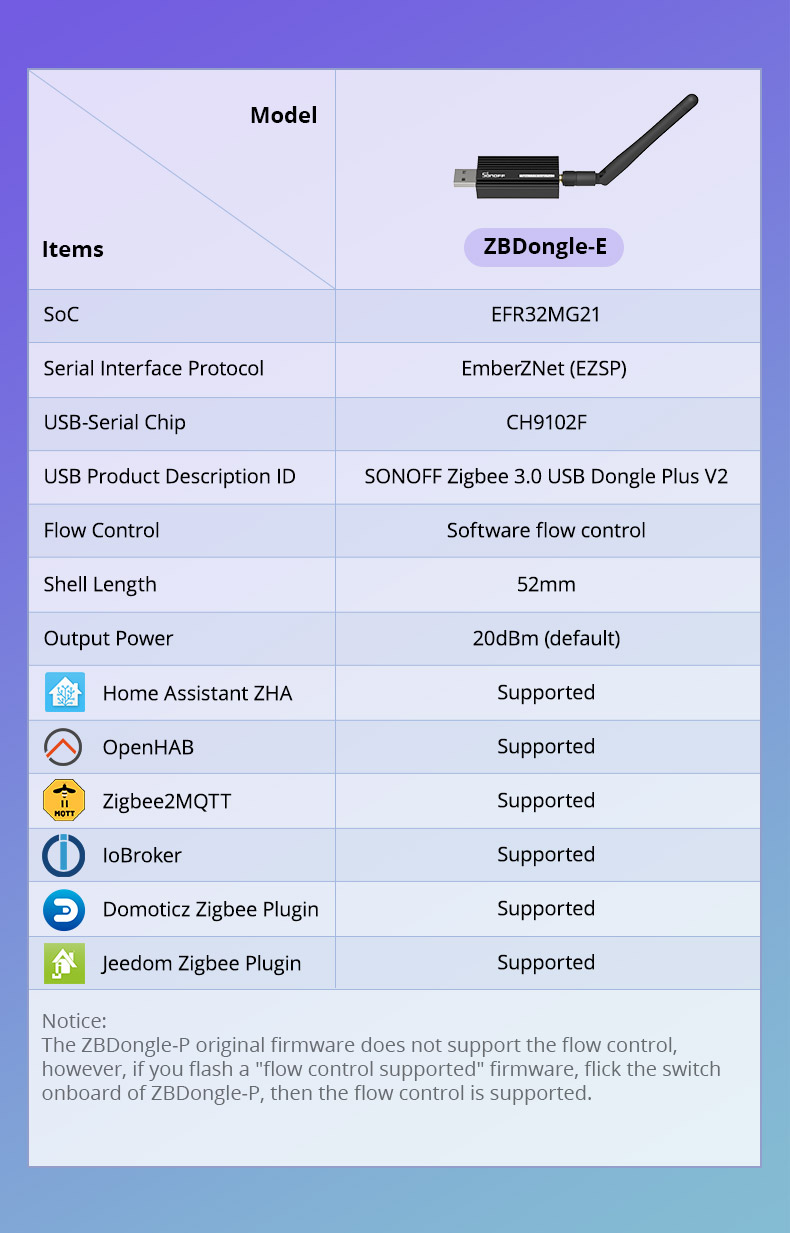Click the USB Product Description ID label
This screenshot has height=1233, width=790.
pyautogui.click(x=170, y=476)
